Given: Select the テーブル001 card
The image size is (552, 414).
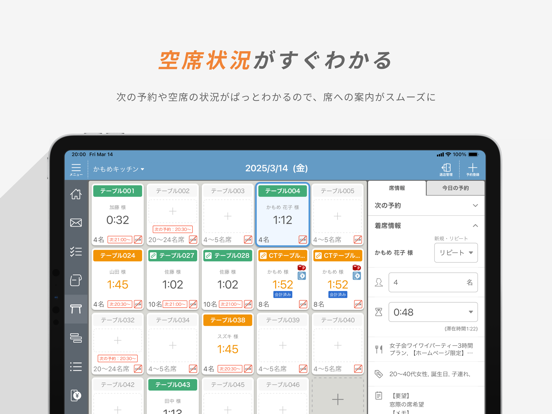Looking at the screenshot, I should pos(118,214).
